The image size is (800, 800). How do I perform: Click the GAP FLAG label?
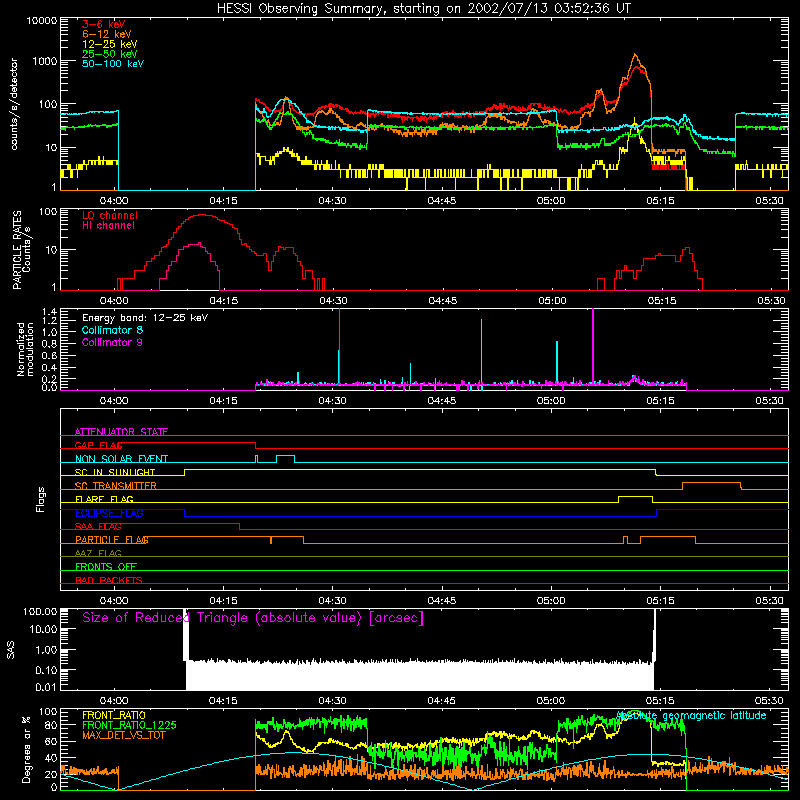point(98,445)
